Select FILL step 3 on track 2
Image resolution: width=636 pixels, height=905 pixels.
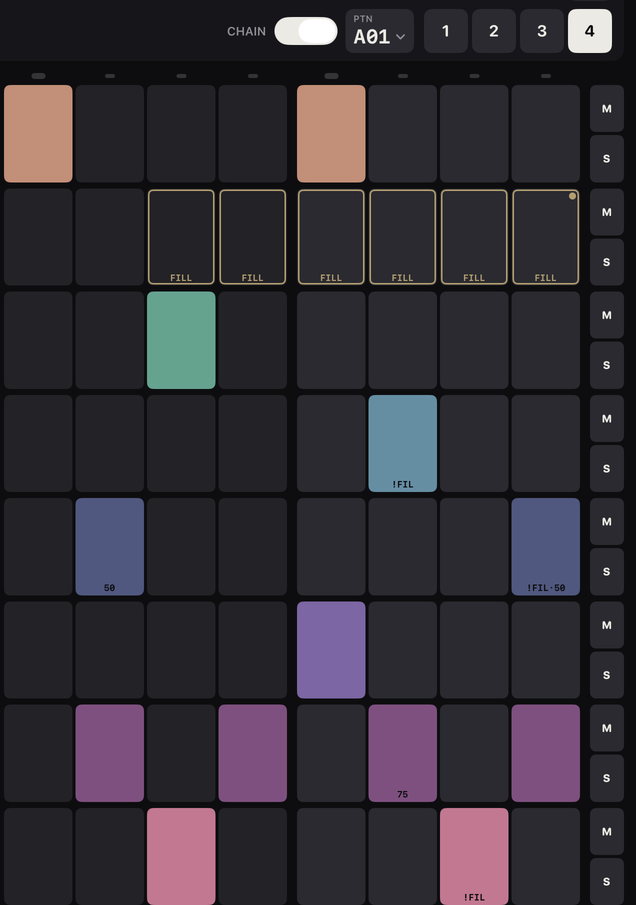181,237
